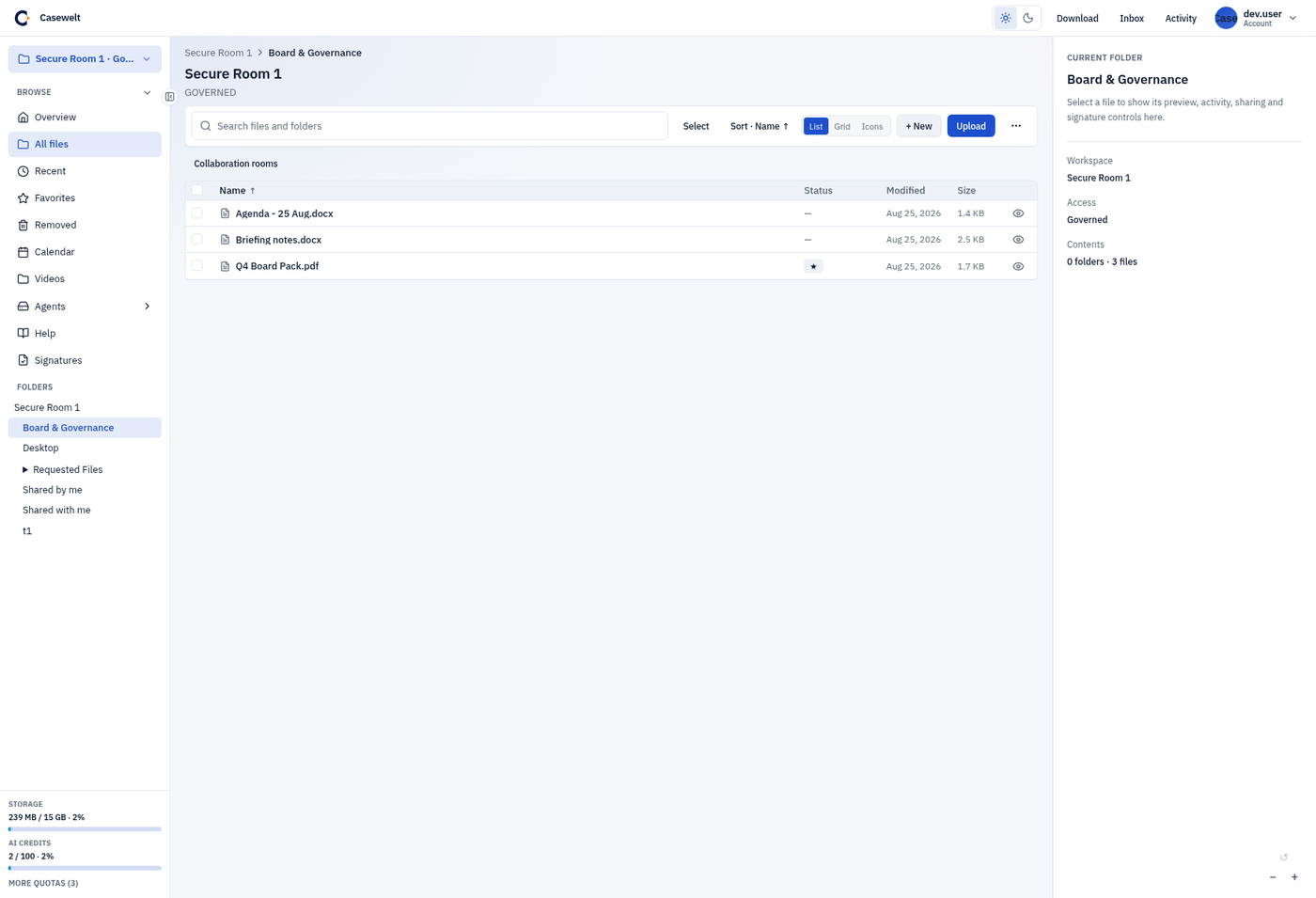
Task: Open the Secure Room 1 workspace dropdown
Action: (85, 59)
